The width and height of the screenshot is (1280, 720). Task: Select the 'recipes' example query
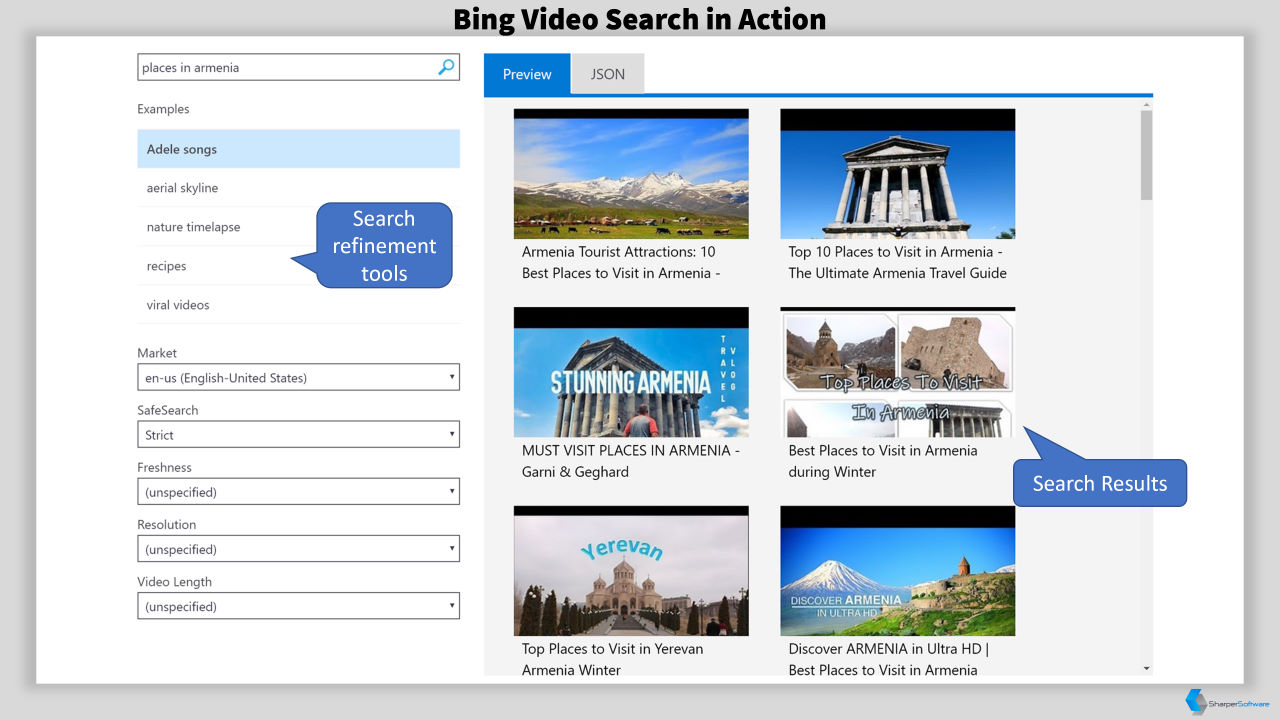click(298, 266)
